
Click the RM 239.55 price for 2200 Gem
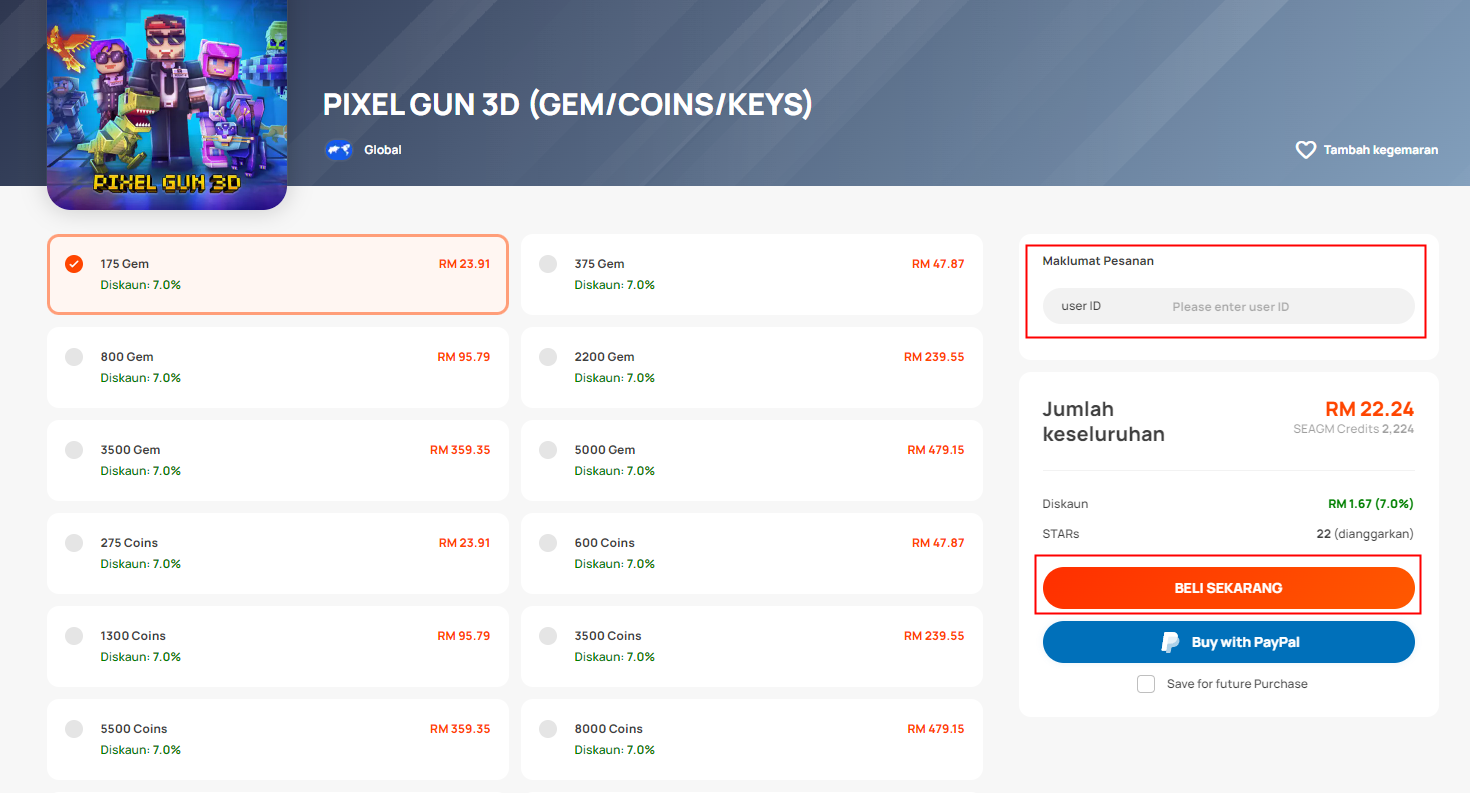pyautogui.click(x=934, y=357)
